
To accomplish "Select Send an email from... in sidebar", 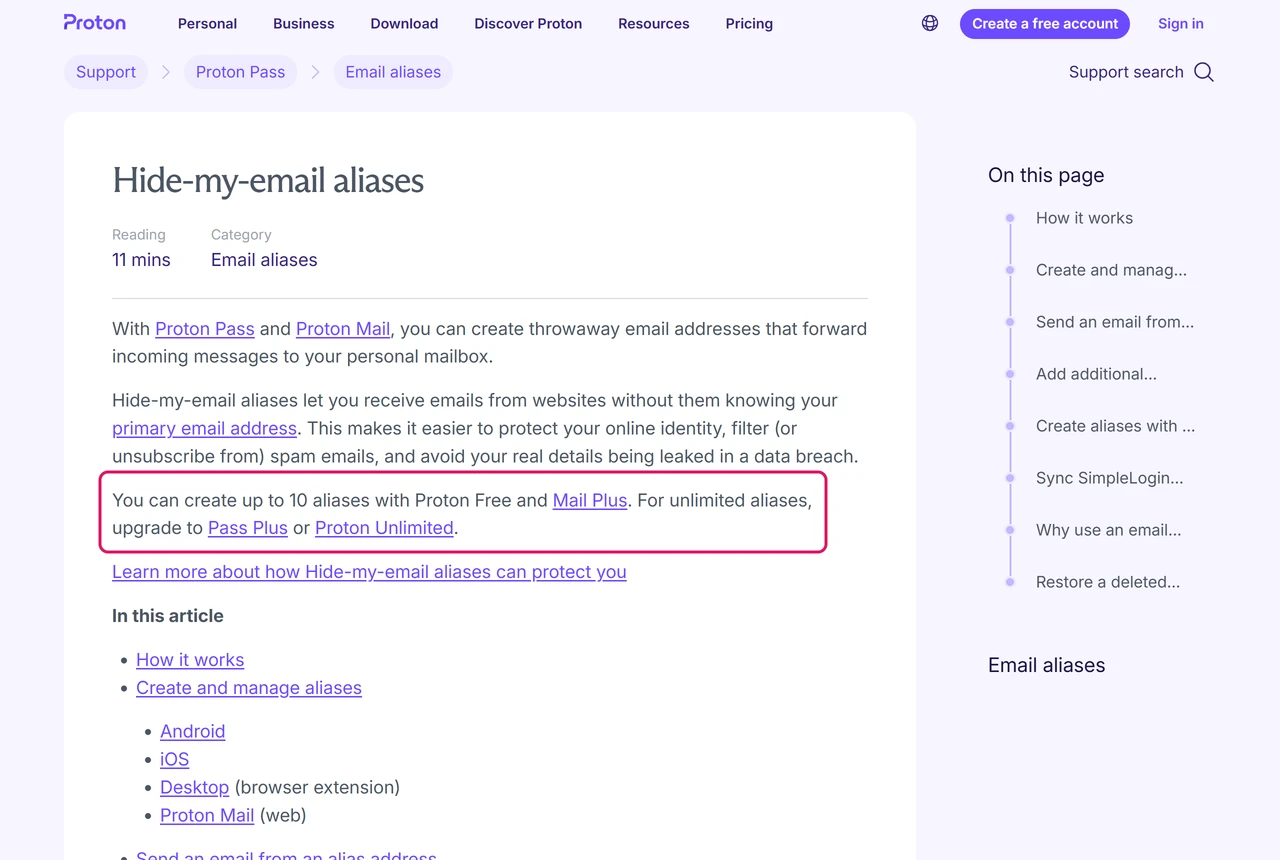I will [x=1115, y=322].
